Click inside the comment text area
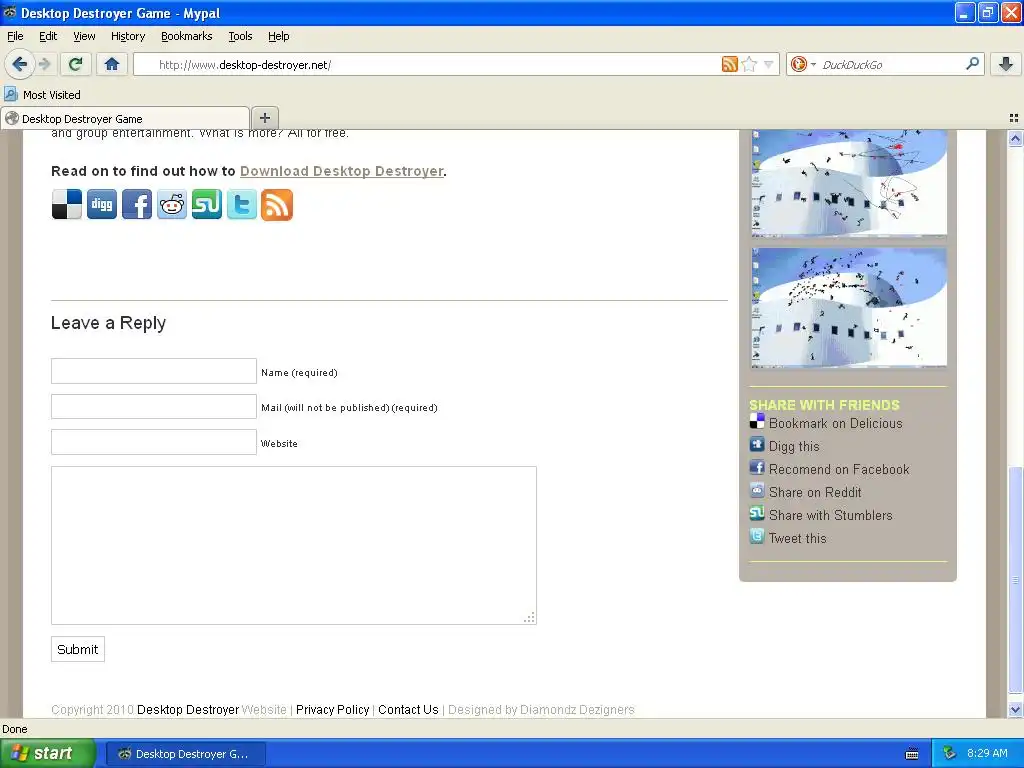Viewport: 1024px width, 768px height. (x=294, y=545)
